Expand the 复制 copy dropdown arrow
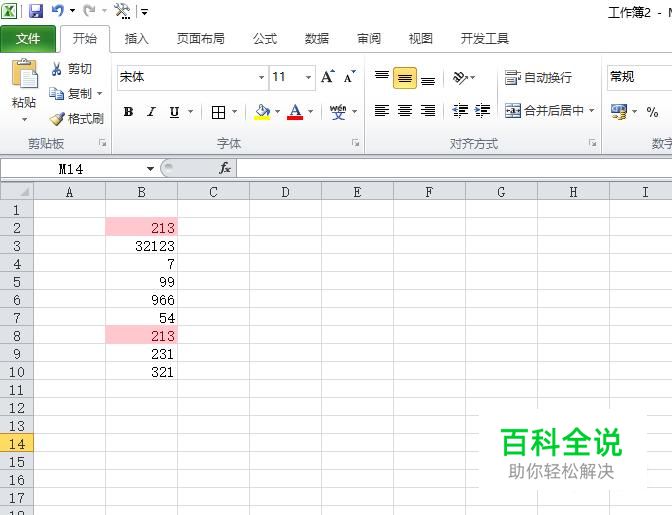This screenshot has width=672, height=515. tap(99, 93)
